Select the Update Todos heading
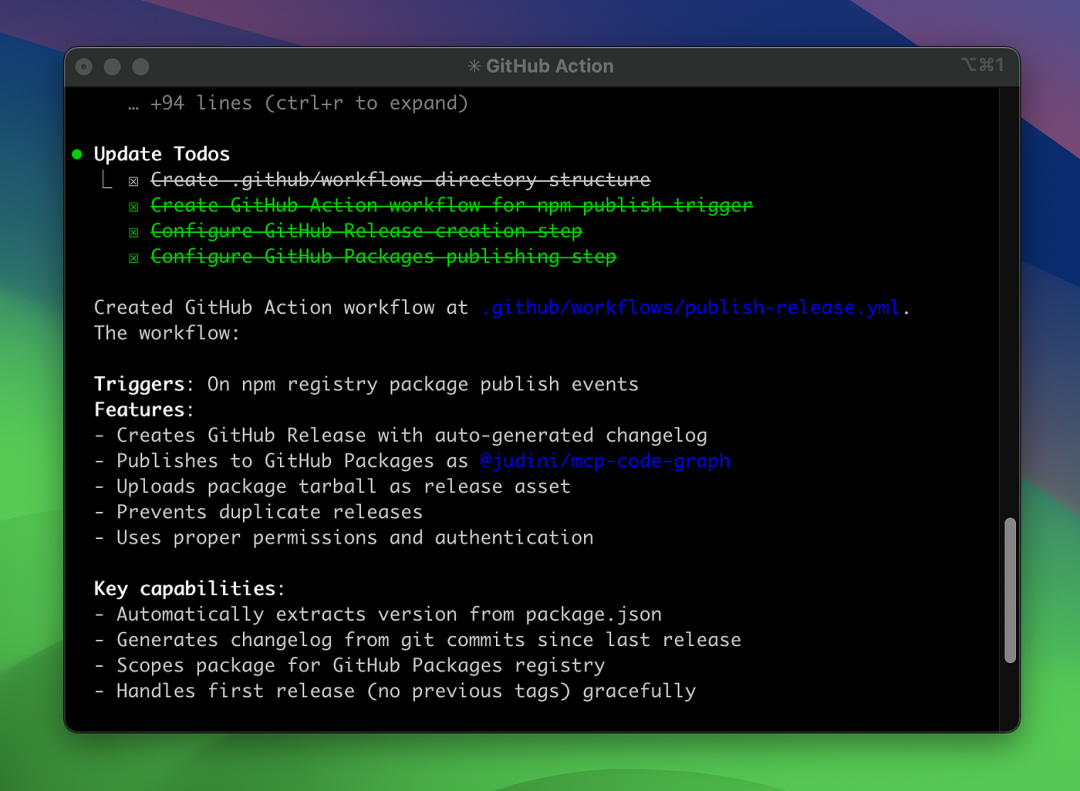This screenshot has height=791, width=1080. coord(162,154)
